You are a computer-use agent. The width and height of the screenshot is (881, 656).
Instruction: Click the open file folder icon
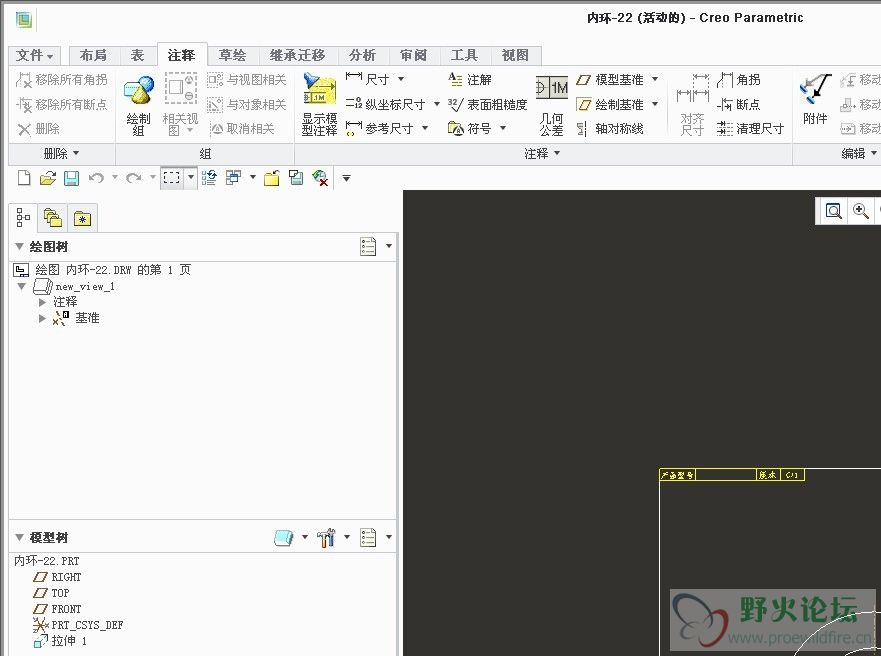48,179
